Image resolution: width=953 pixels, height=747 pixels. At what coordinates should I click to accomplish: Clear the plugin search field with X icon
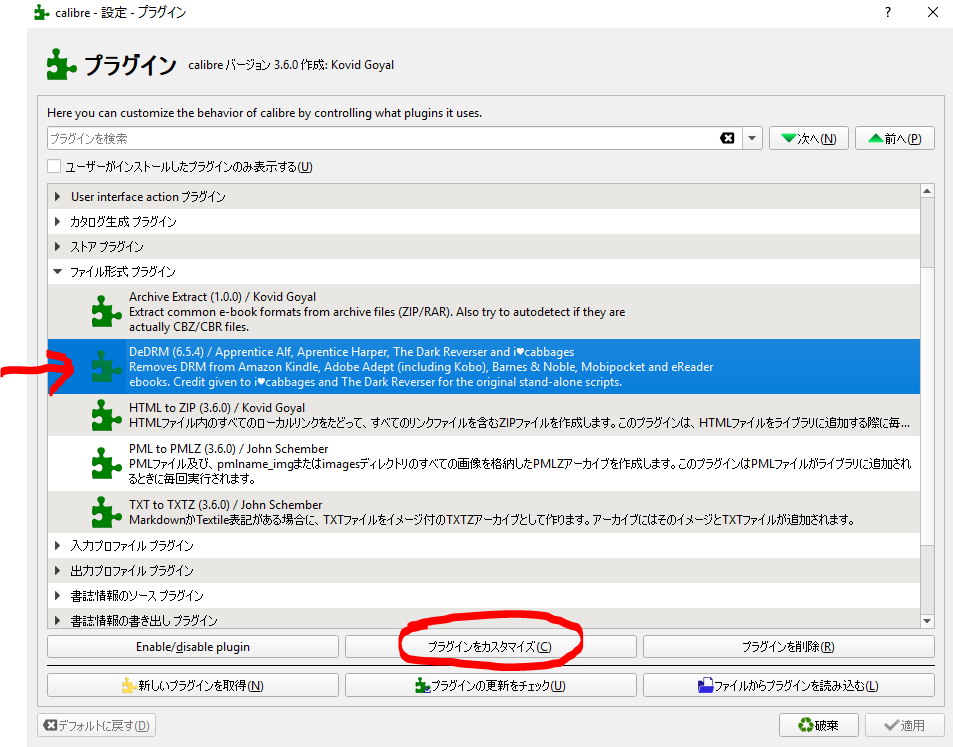pos(727,138)
